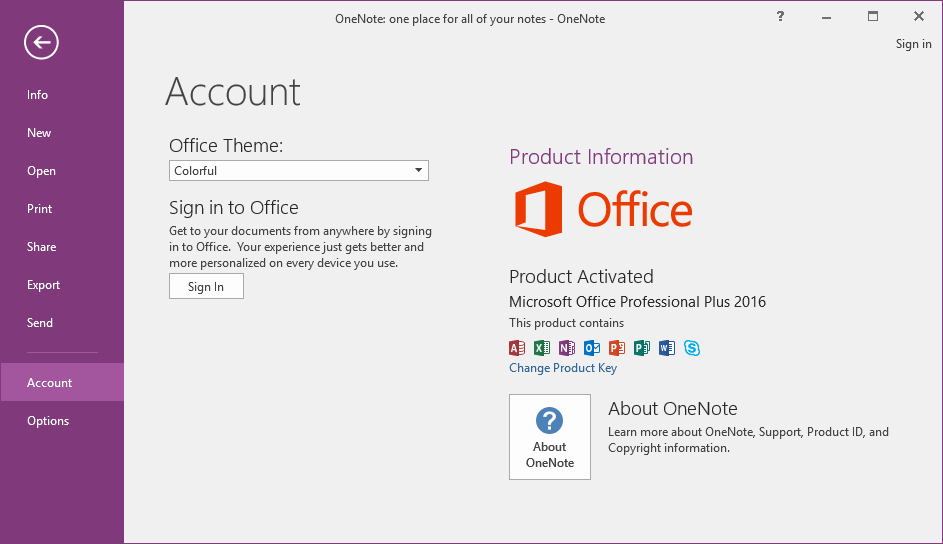
Task: Click the About OneNote heading text
Action: (672, 409)
